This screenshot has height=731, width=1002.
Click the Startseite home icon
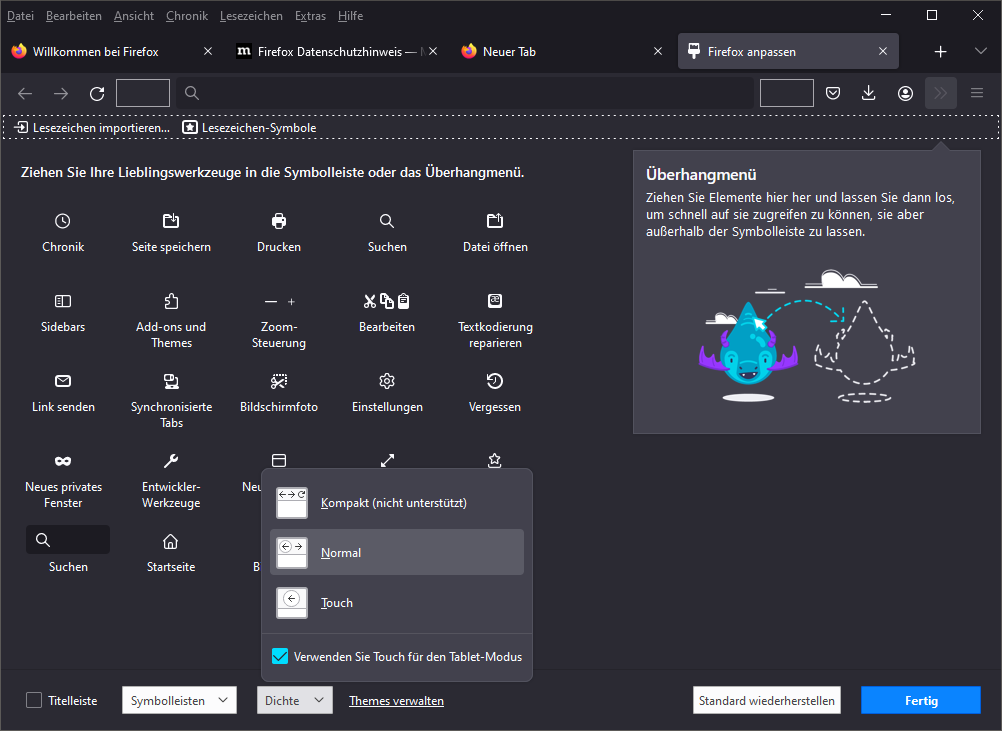[171, 541]
